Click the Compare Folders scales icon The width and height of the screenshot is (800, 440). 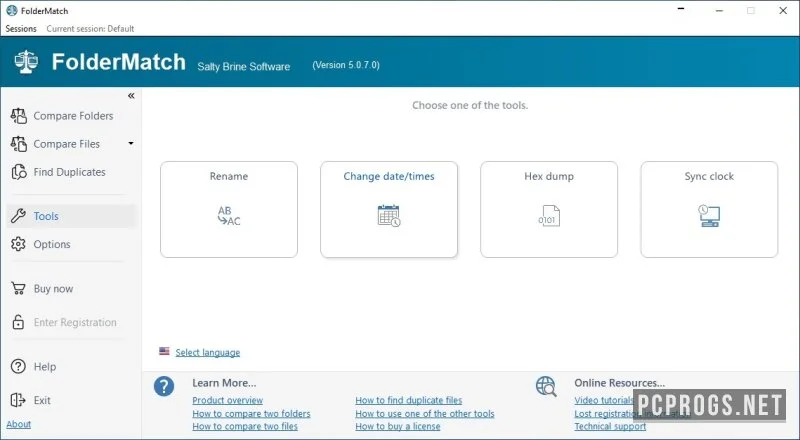pos(18,116)
